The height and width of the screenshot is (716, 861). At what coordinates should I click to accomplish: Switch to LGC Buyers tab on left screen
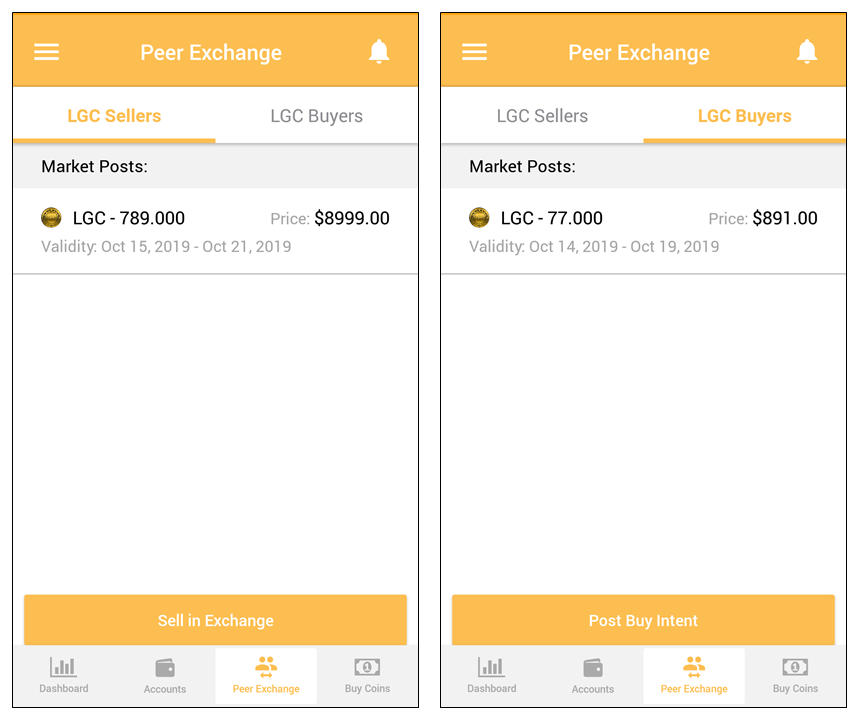316,116
